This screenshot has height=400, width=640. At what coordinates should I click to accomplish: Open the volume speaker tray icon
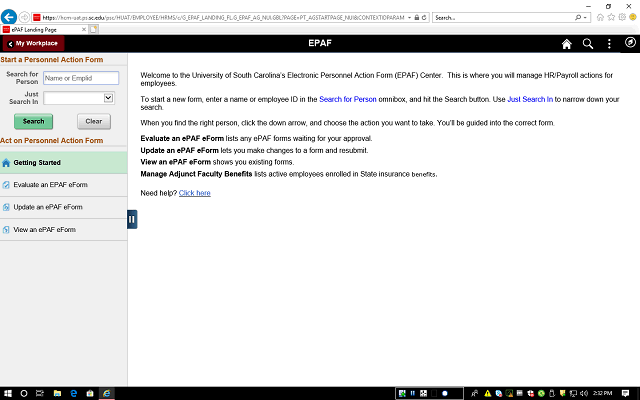[584, 393]
